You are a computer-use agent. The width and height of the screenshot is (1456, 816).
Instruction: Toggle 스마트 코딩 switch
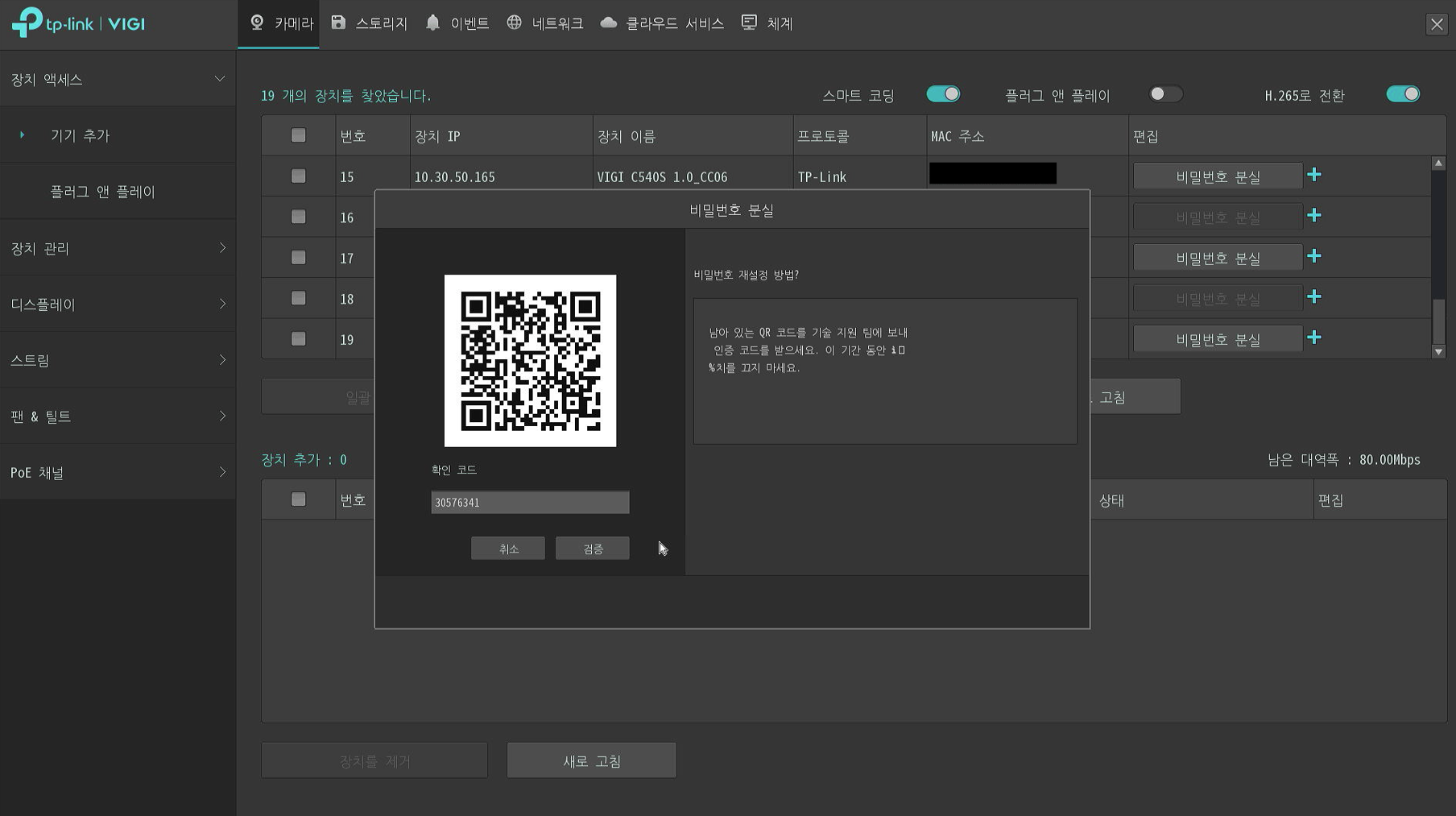pos(943,94)
